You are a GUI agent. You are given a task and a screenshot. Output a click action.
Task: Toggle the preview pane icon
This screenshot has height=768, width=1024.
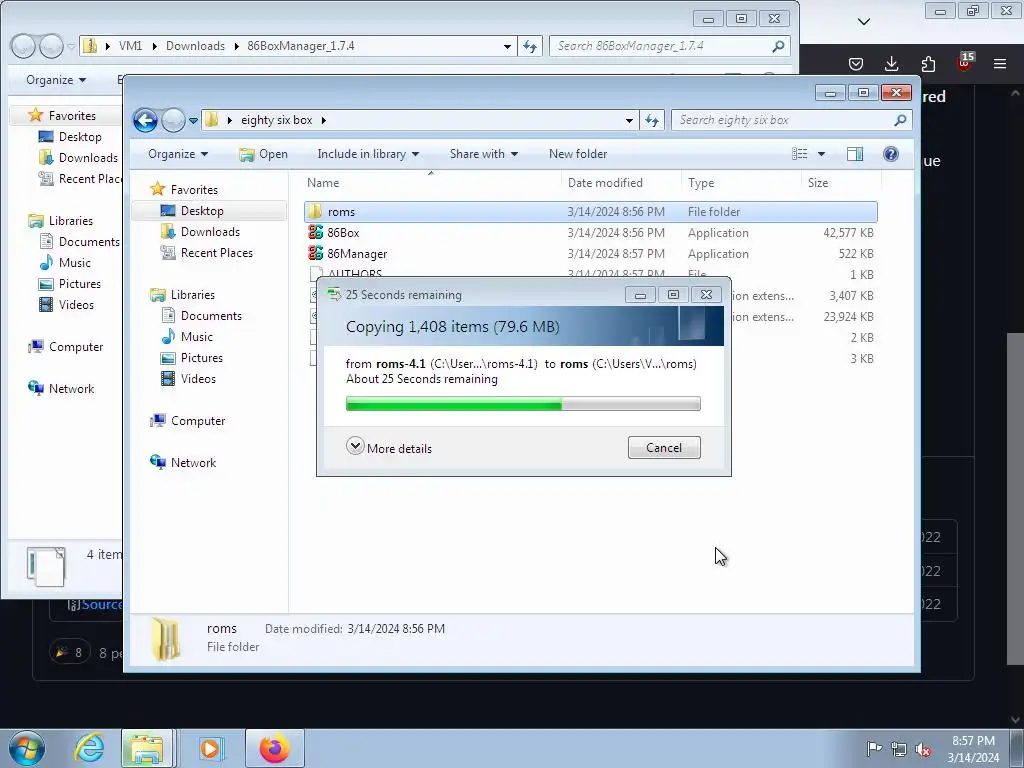(x=855, y=154)
